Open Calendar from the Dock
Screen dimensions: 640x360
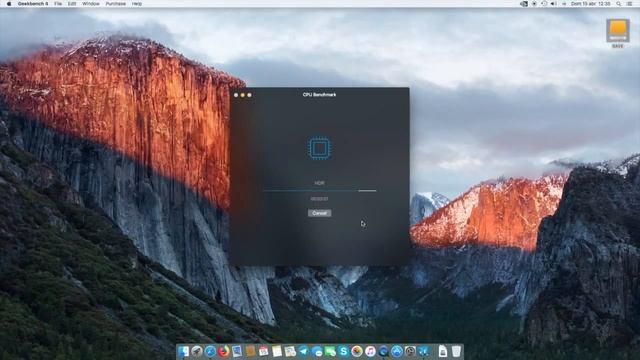click(264, 351)
